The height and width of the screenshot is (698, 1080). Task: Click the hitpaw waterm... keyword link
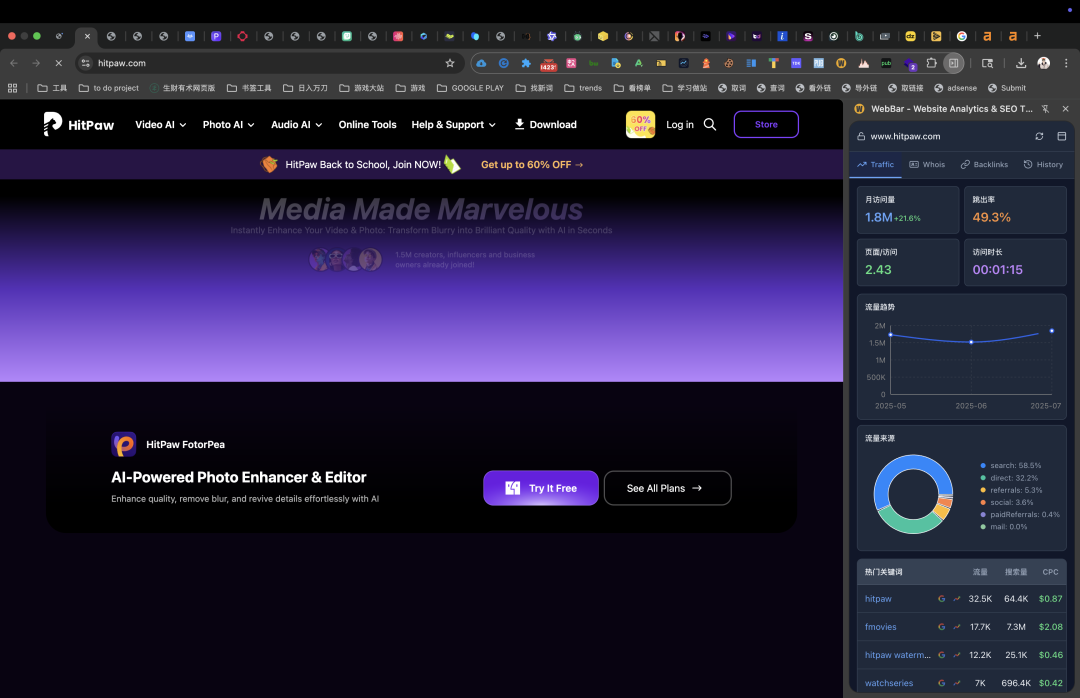click(x=897, y=655)
